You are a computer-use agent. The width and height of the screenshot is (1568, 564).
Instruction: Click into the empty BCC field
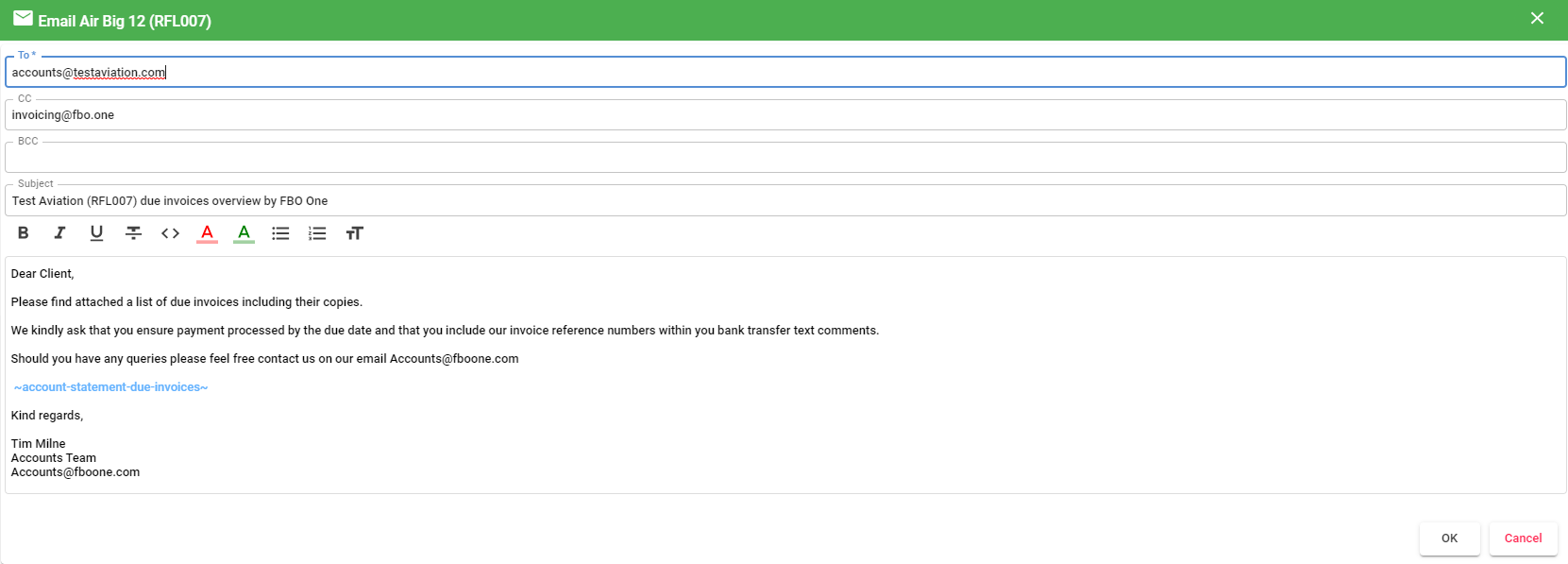coord(785,157)
